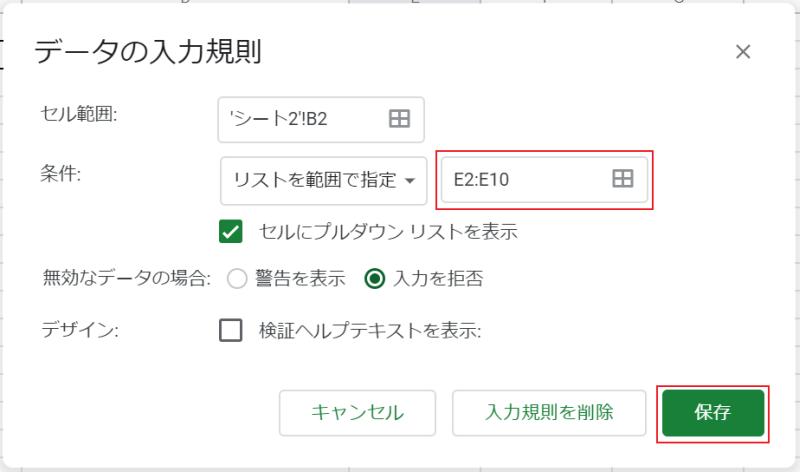Click the 入力規則を削除 button
Viewport: 800px width, 472px height.
(549, 412)
